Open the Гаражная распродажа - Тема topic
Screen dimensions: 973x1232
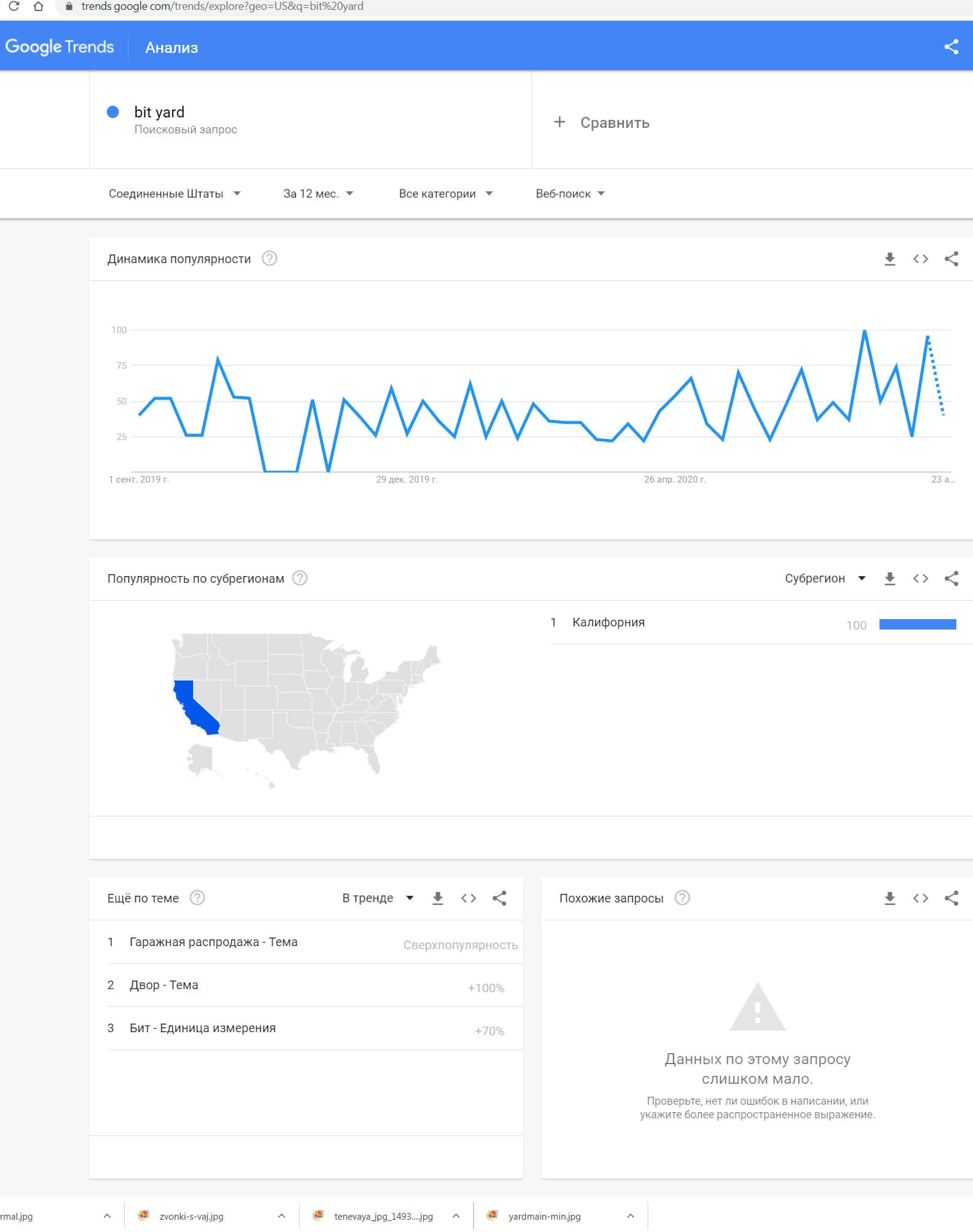point(213,942)
